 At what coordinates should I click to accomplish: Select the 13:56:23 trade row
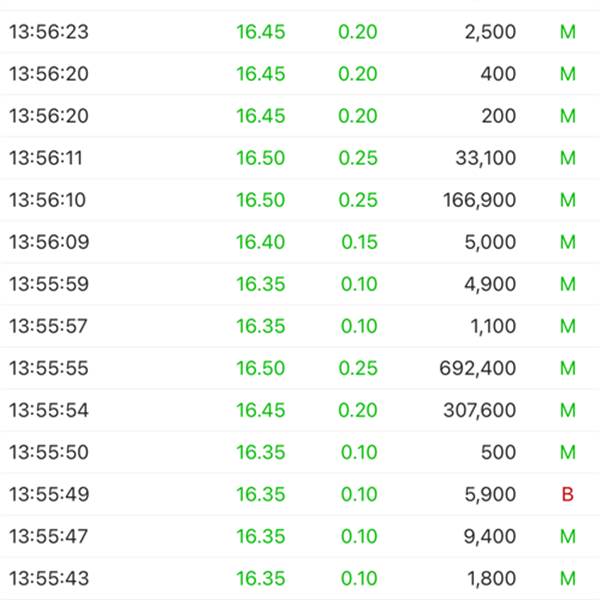pos(300,32)
